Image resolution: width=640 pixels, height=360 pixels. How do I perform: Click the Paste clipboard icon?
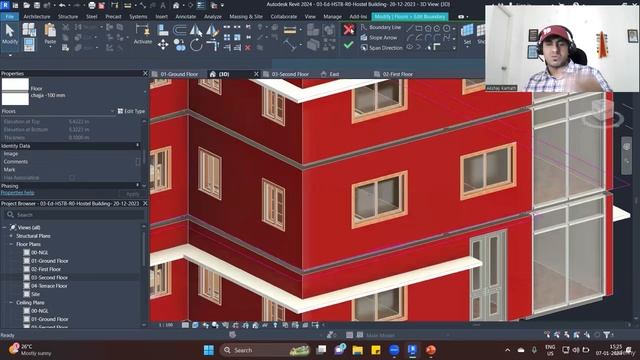tap(50, 30)
